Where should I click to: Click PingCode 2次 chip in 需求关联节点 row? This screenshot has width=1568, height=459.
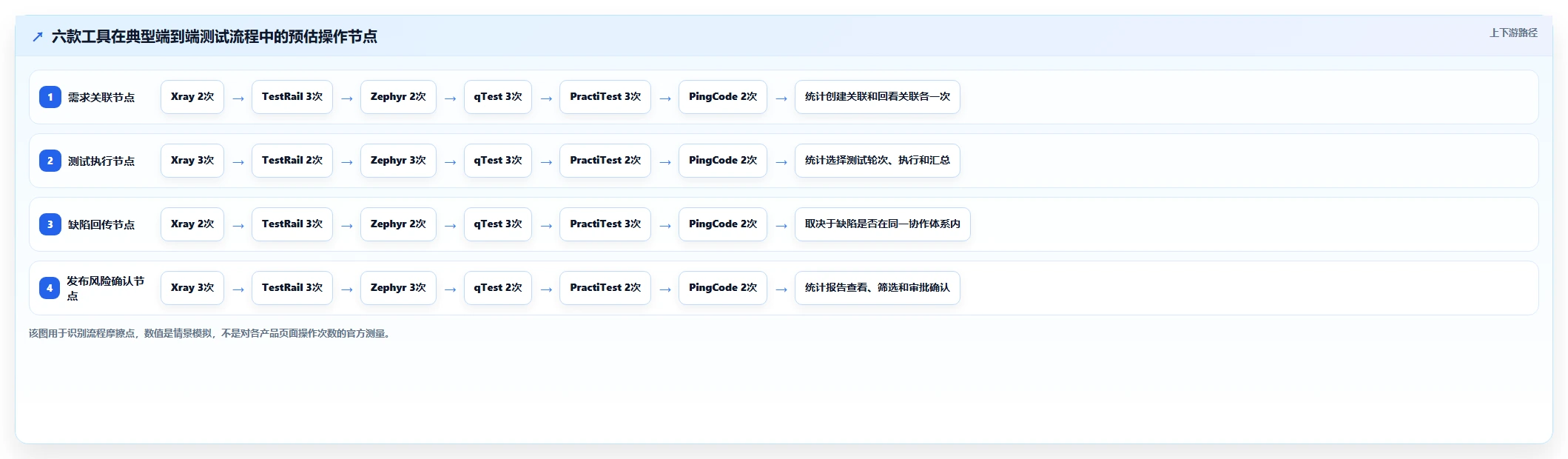723,97
